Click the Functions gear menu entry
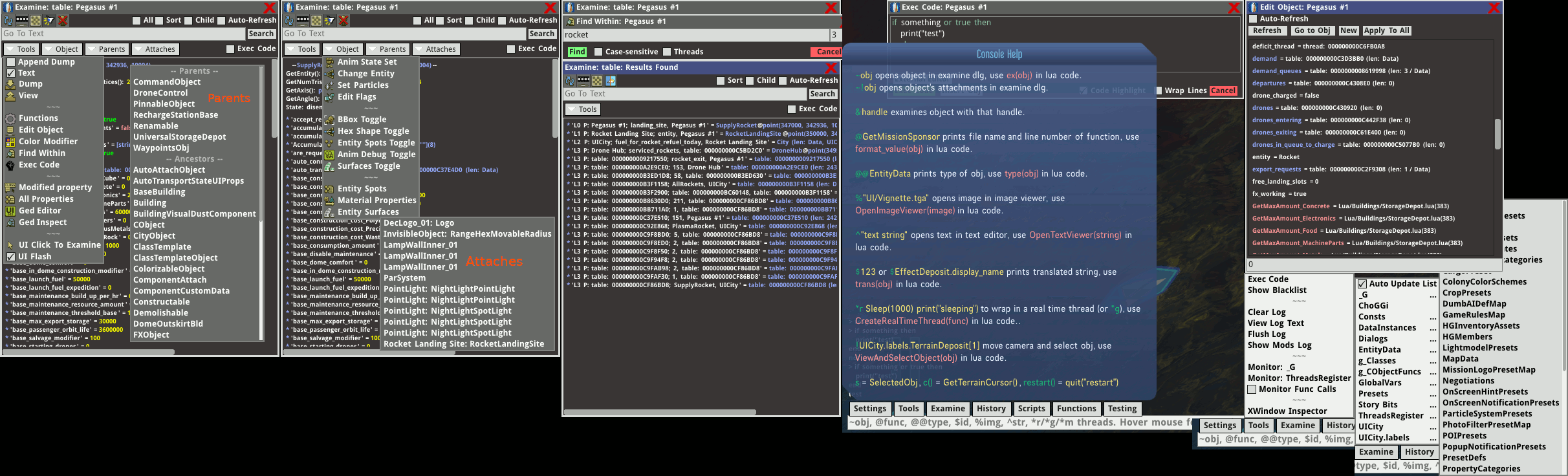Viewport: 1568px width, 476px height. click(x=38, y=118)
